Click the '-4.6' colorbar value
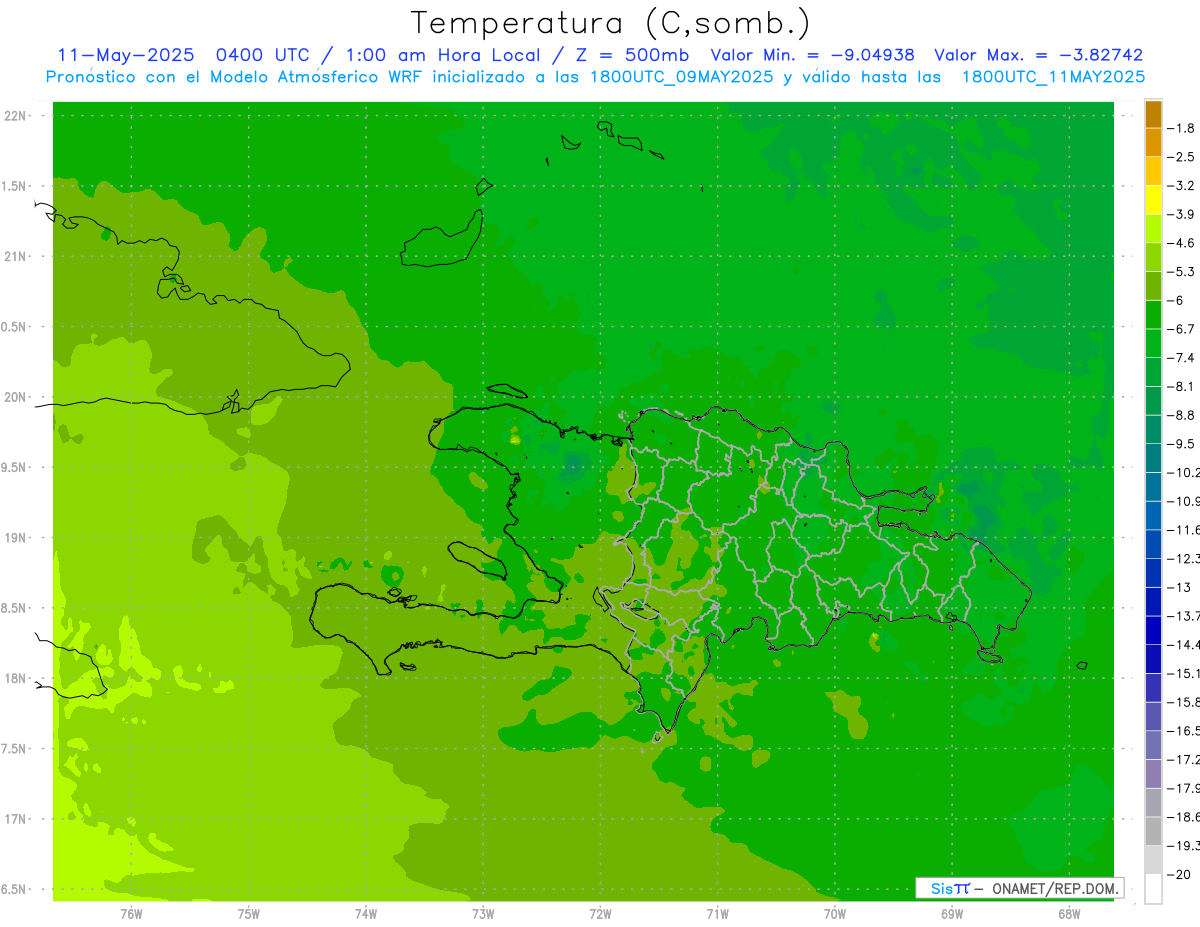1200x927 pixels. click(1182, 243)
